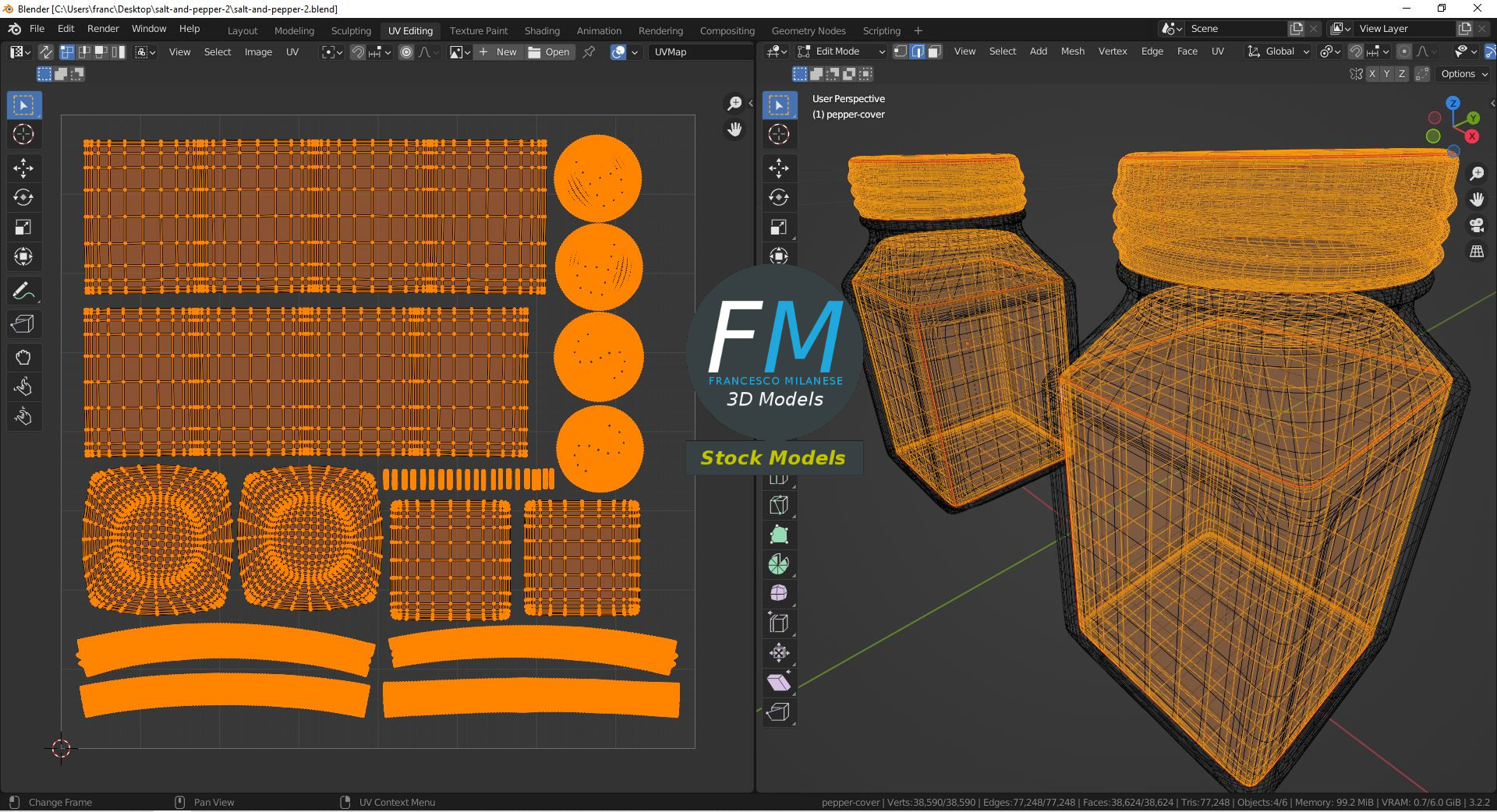Click the New image button
Viewport: 1497px width, 812px height.
(x=498, y=52)
